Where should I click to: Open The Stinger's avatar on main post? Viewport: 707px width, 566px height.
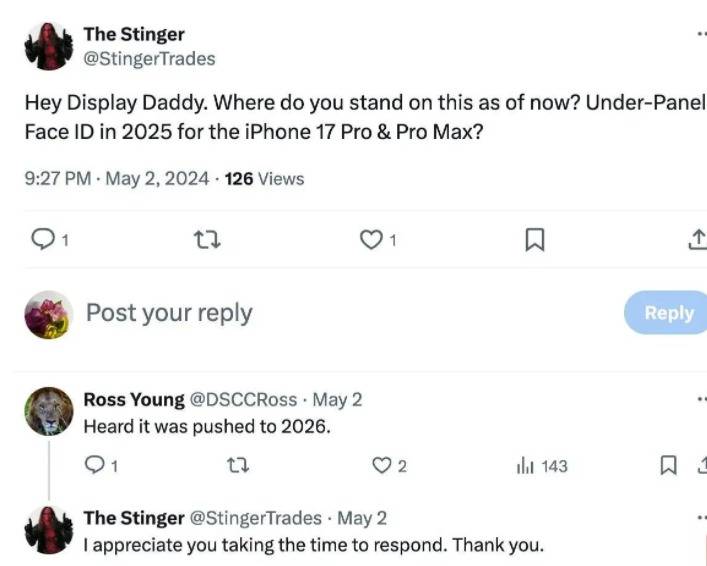tap(48, 46)
